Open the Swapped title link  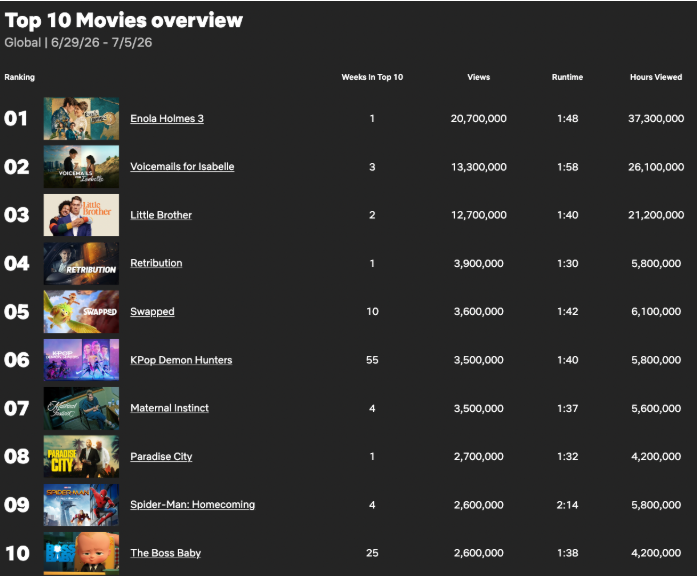[x=152, y=312]
